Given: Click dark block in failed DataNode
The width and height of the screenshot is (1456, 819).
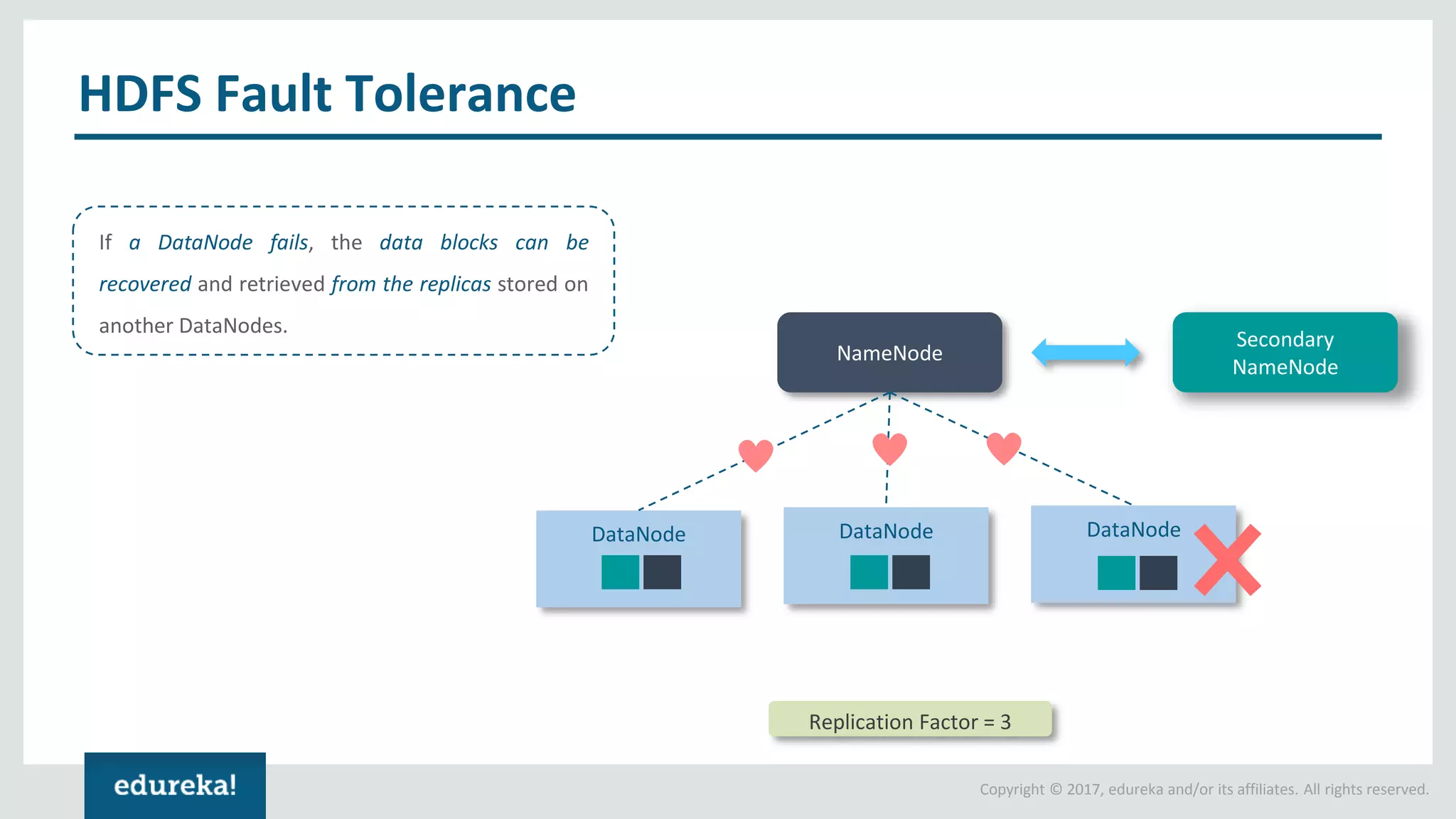Looking at the screenshot, I should [1158, 573].
